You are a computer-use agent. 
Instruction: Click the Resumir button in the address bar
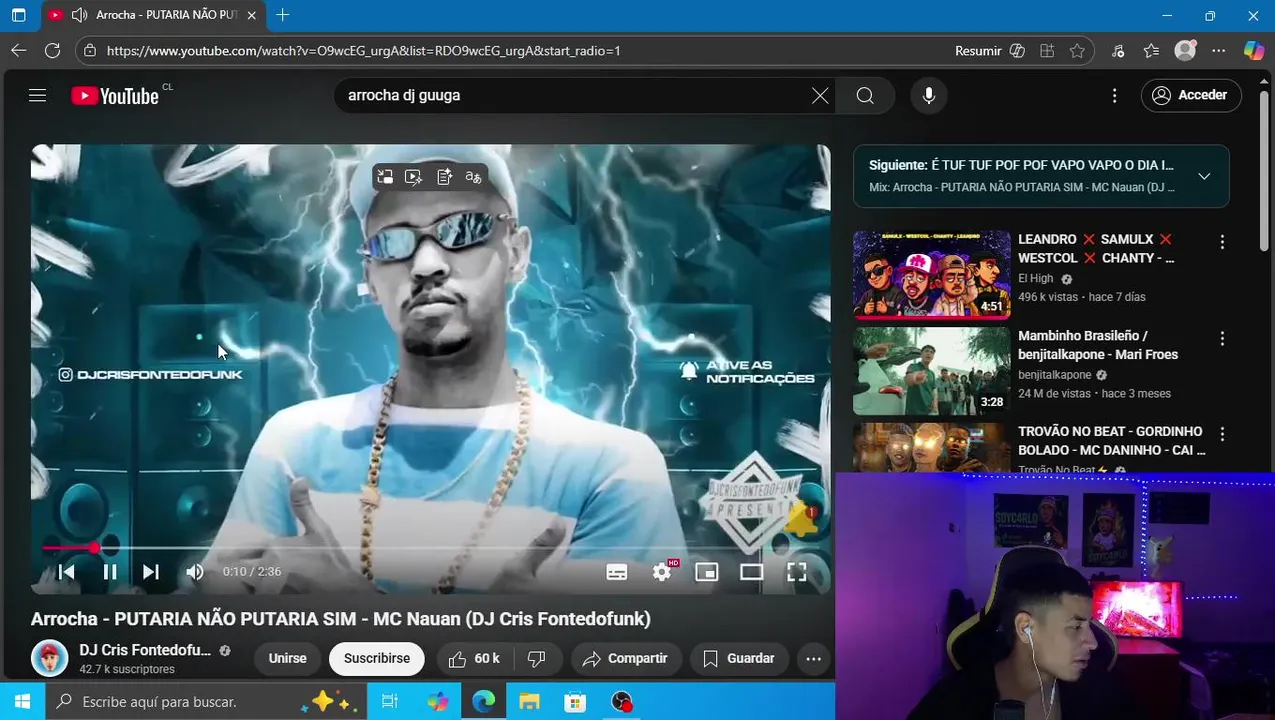pos(978,50)
